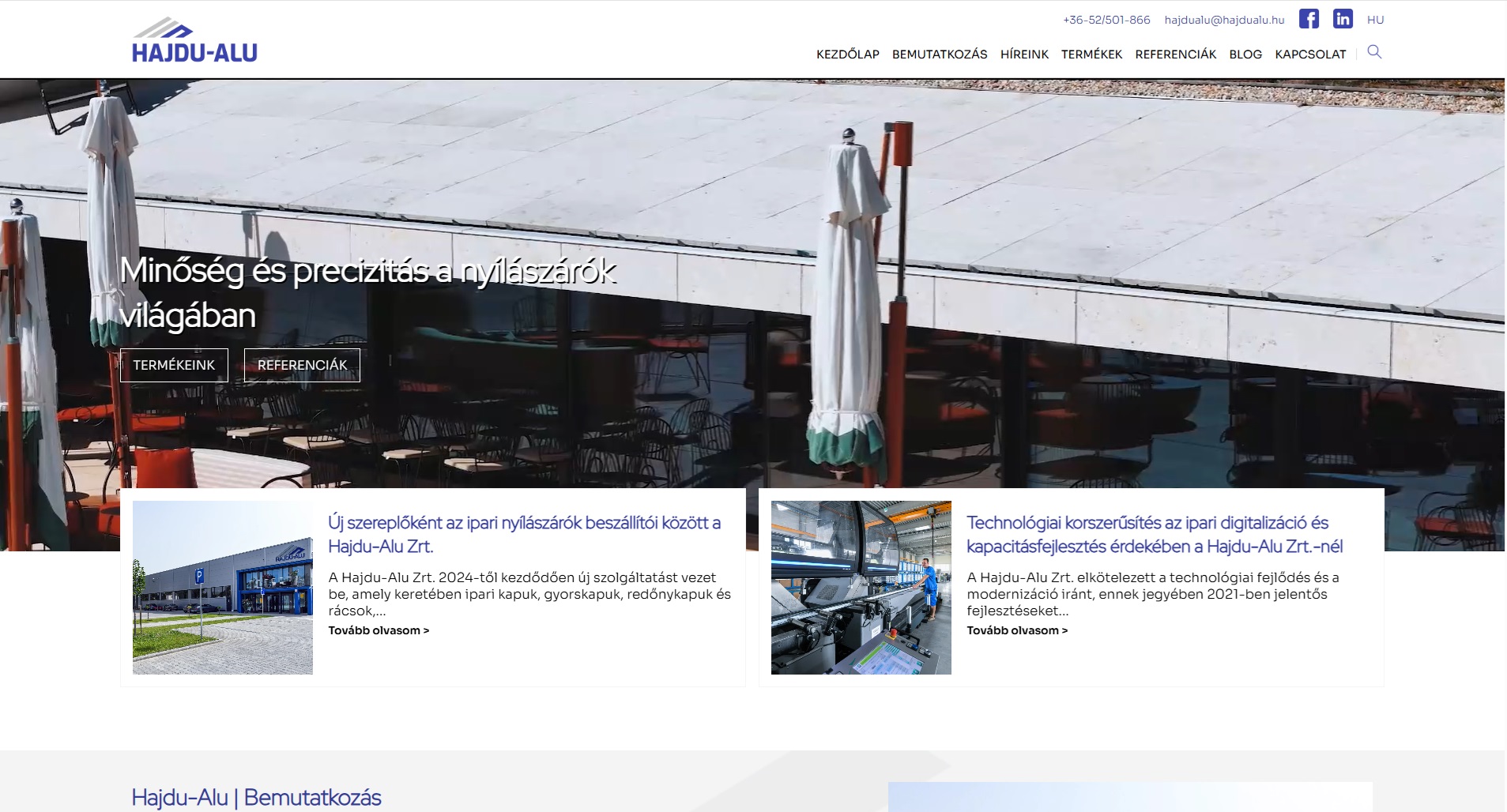The width and height of the screenshot is (1507, 812).
Task: Click the search magnifier icon
Action: click(1374, 52)
